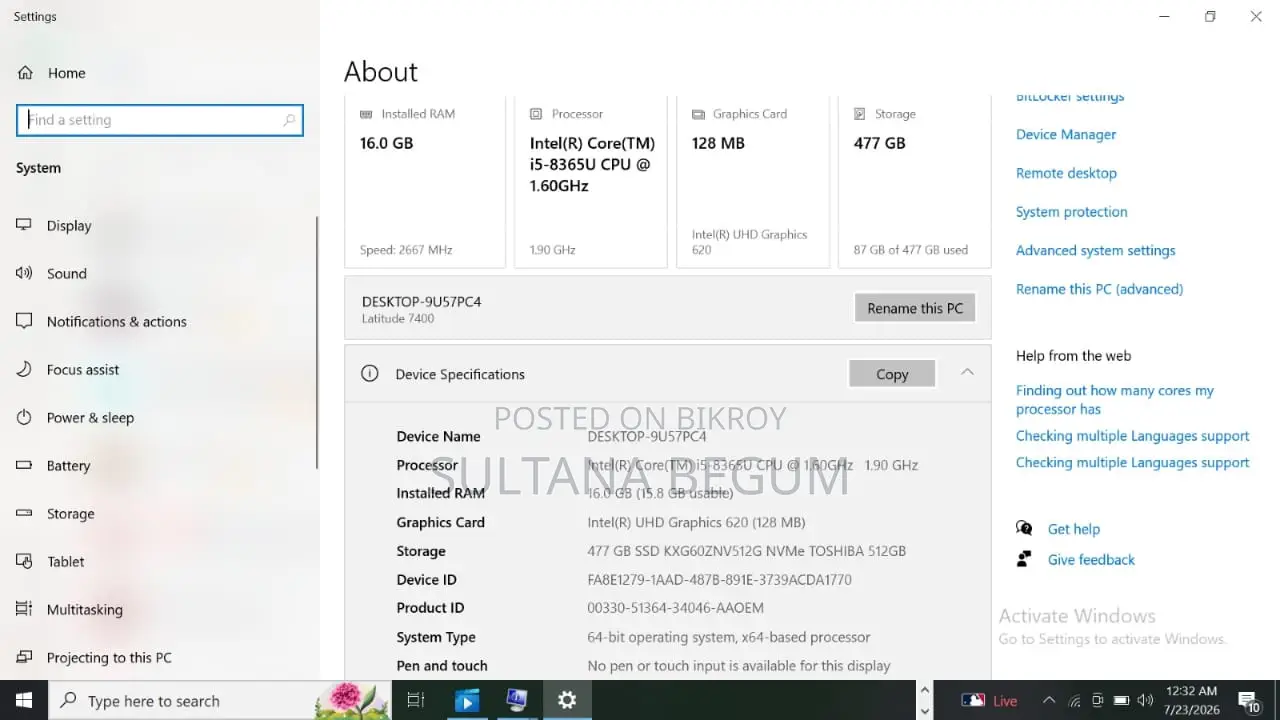
Task: Open Remote desktop link
Action: [x=1066, y=173]
